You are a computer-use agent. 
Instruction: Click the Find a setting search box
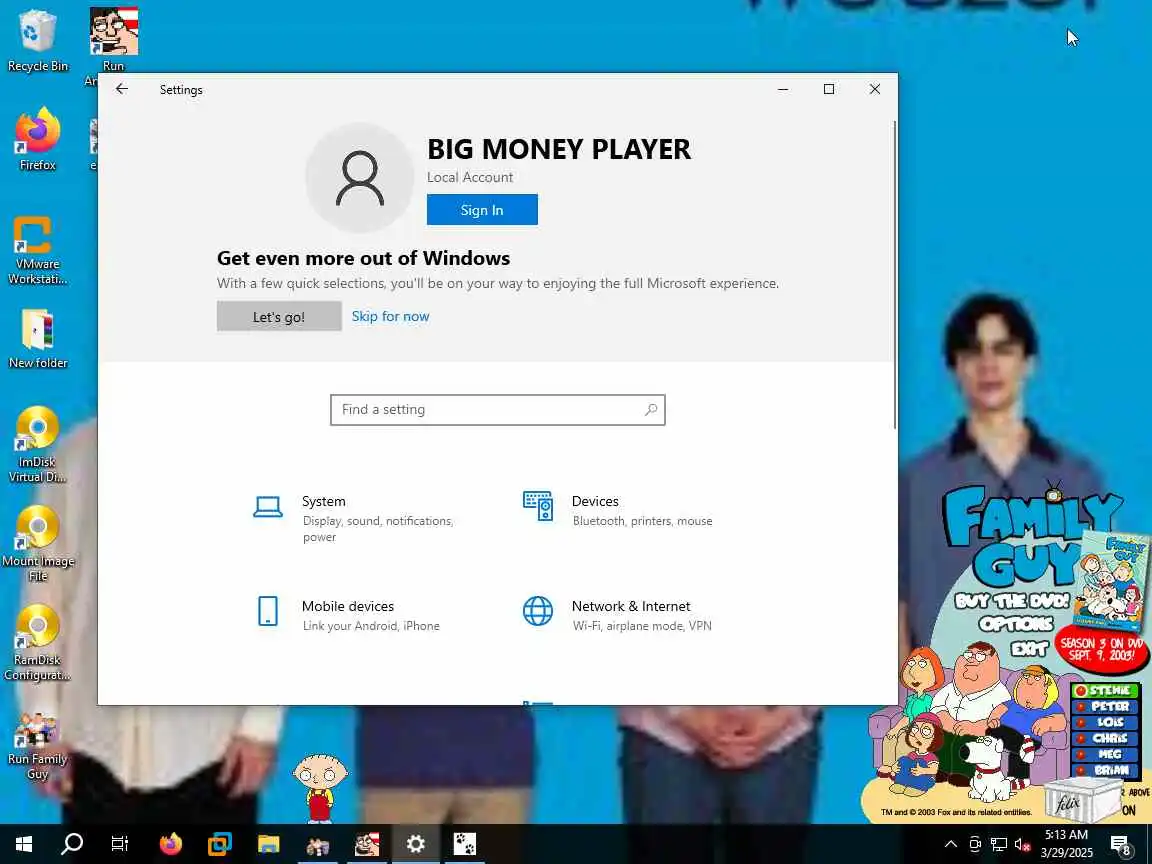click(x=497, y=410)
